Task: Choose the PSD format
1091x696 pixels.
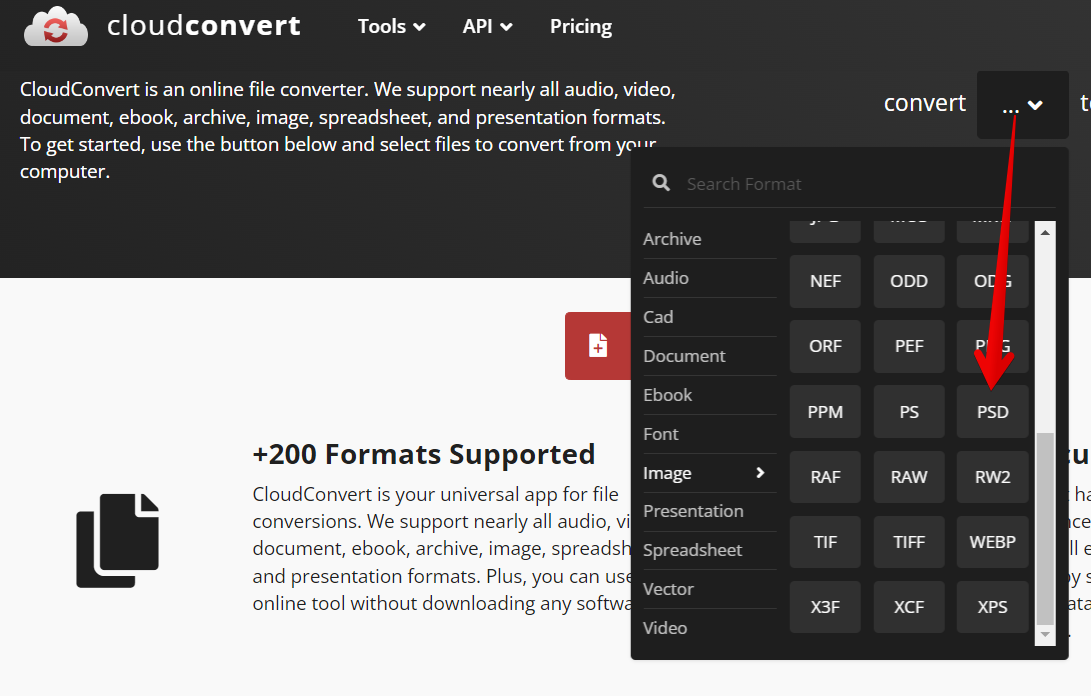Action: point(992,411)
